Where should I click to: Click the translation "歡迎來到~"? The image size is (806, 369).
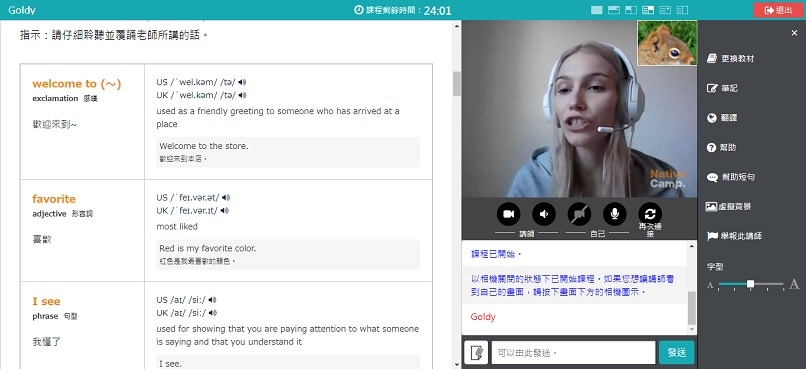click(54, 124)
